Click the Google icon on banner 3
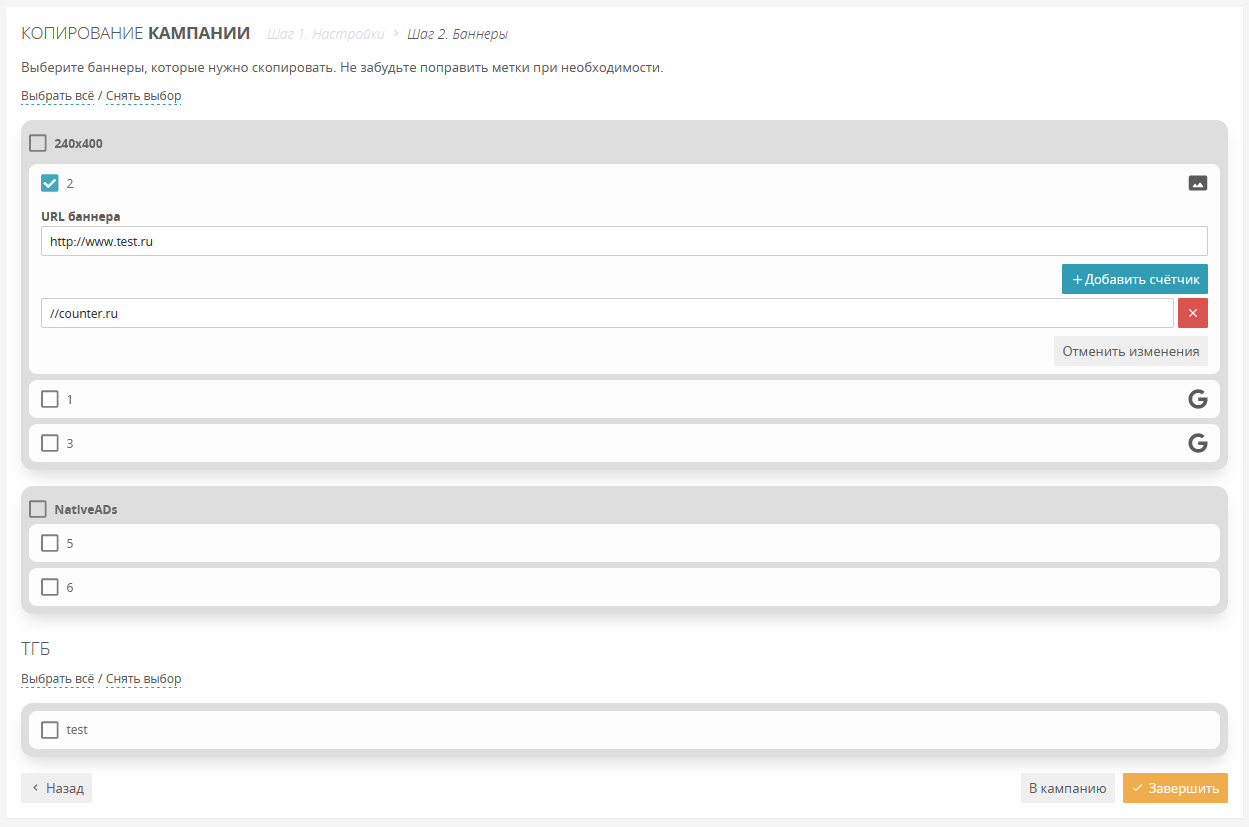Image resolution: width=1249 pixels, height=827 pixels. point(1197,443)
